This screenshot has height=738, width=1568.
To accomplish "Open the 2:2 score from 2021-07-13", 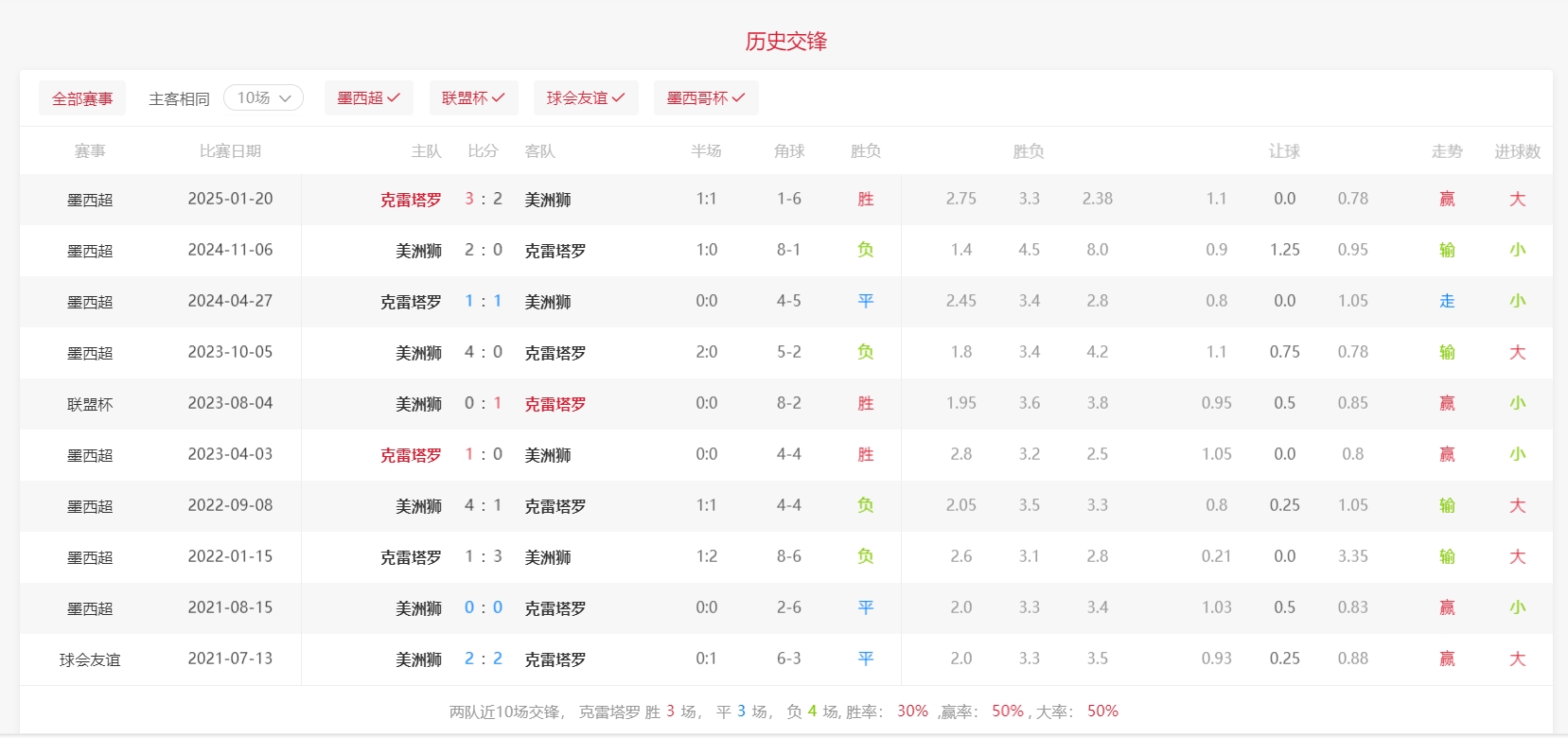I will point(484,659).
